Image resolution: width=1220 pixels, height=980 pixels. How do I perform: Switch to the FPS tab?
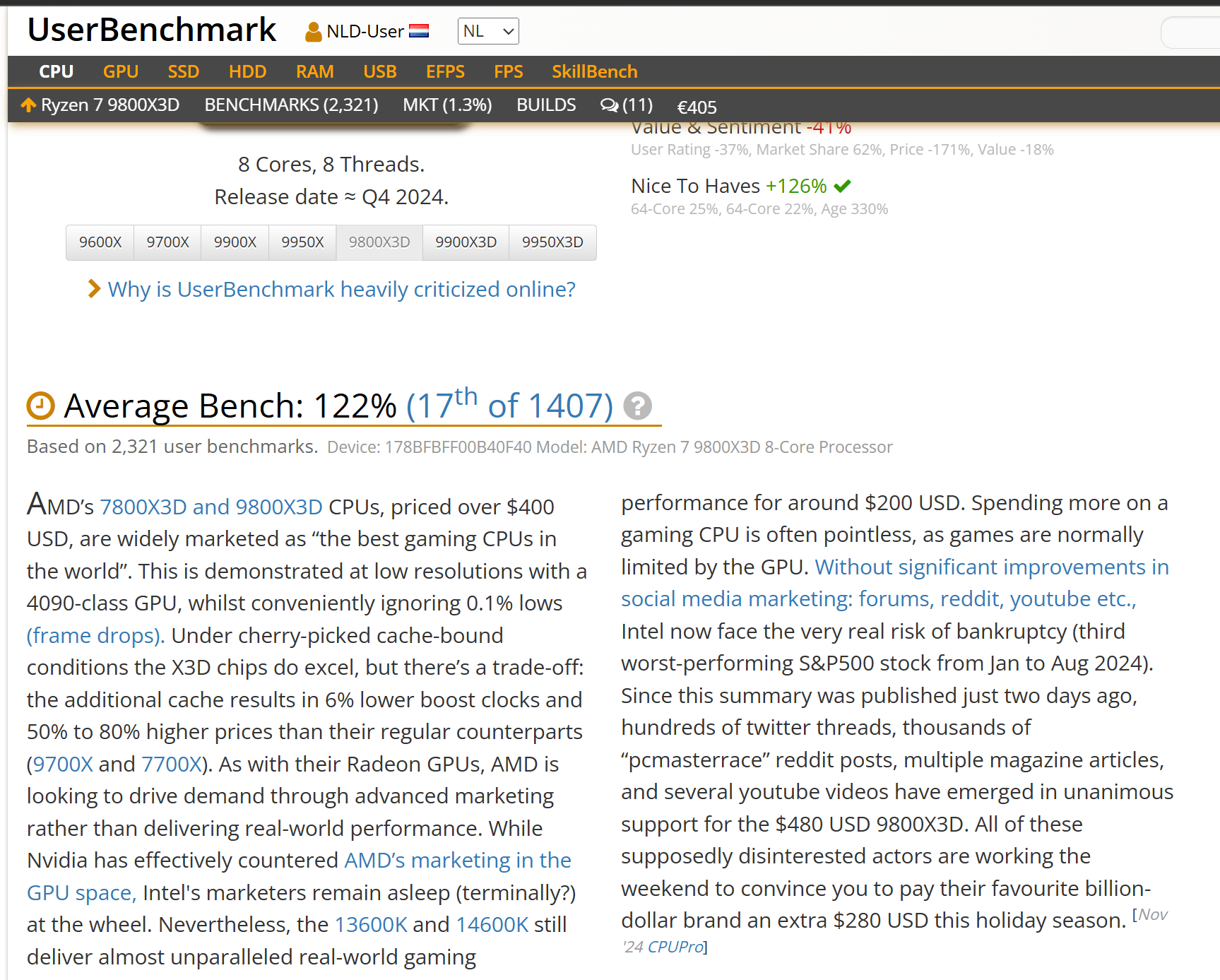pos(508,71)
